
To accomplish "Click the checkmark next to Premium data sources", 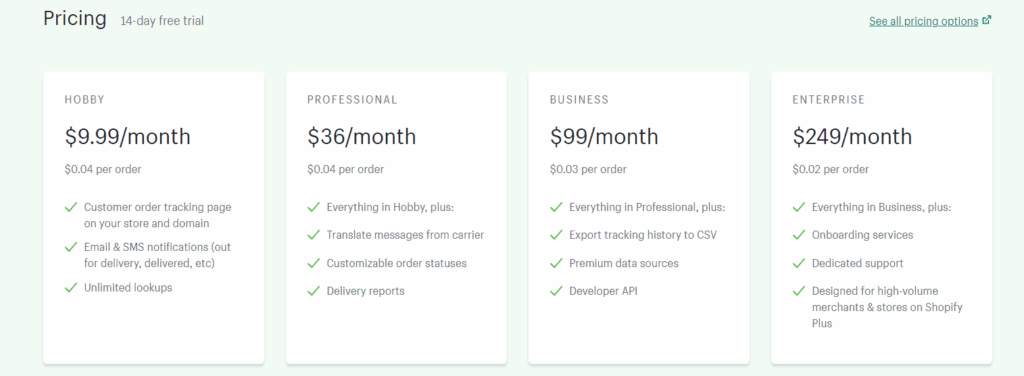I will (x=556, y=263).
